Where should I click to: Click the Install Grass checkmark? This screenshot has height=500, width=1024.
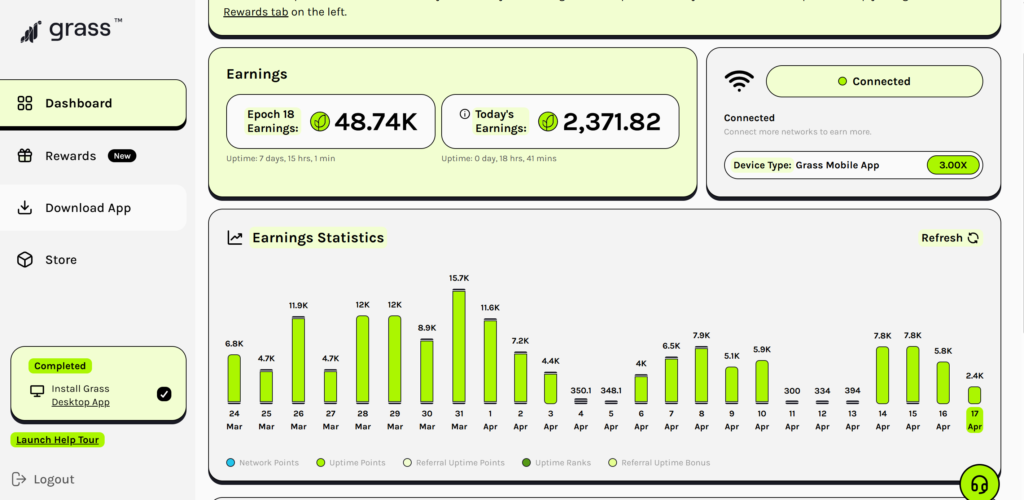pyautogui.click(x=164, y=394)
